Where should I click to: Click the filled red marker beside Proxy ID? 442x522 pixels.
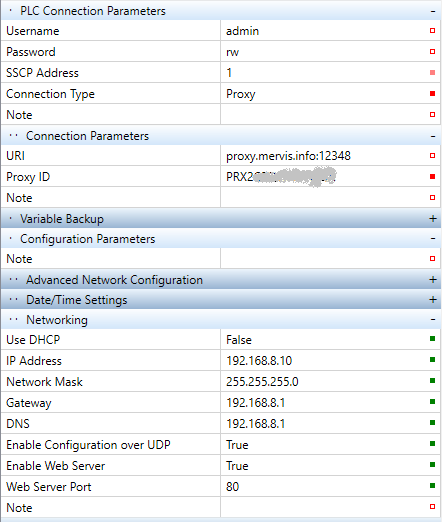[432, 176]
